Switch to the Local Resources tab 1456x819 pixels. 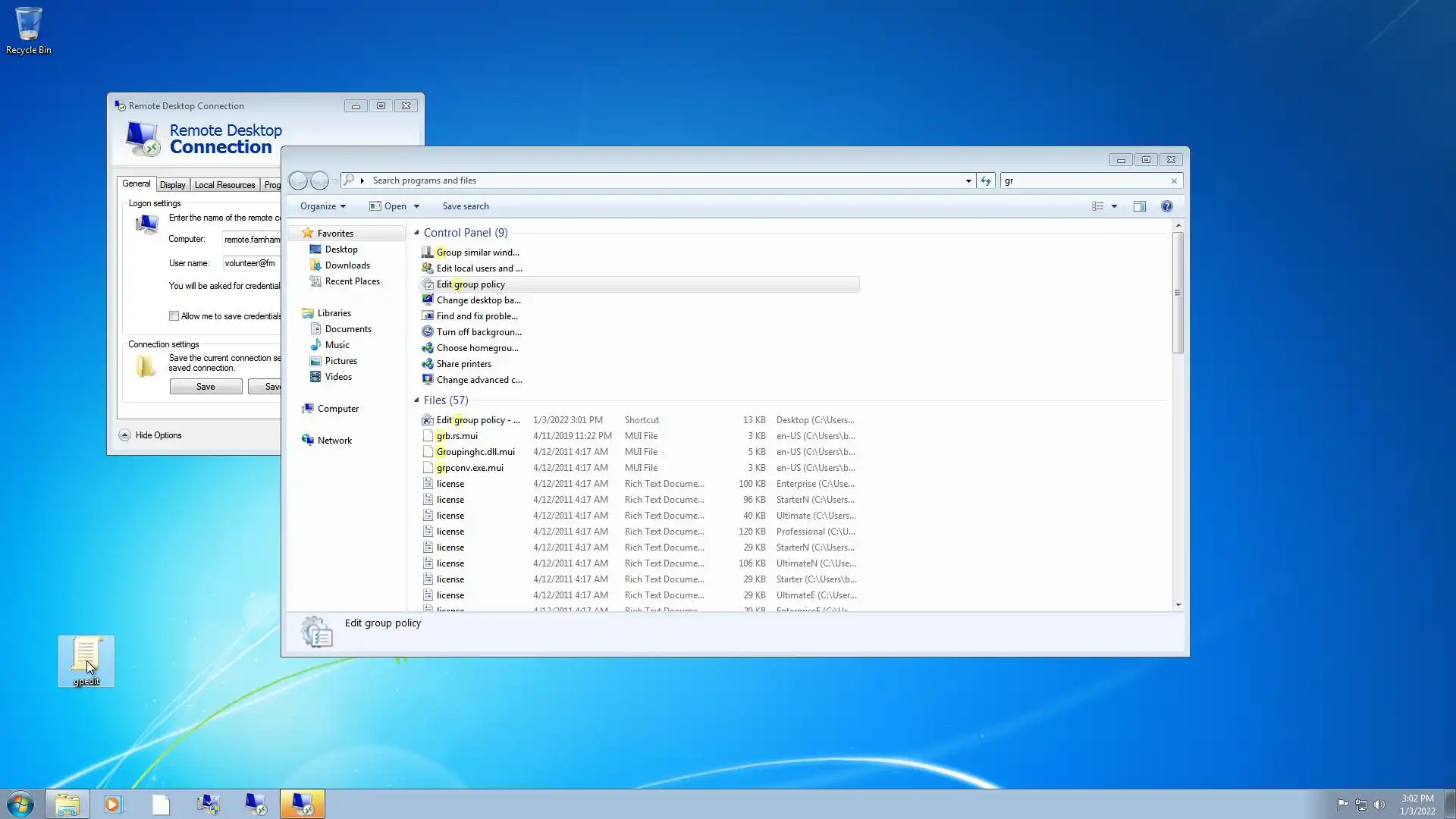224,185
